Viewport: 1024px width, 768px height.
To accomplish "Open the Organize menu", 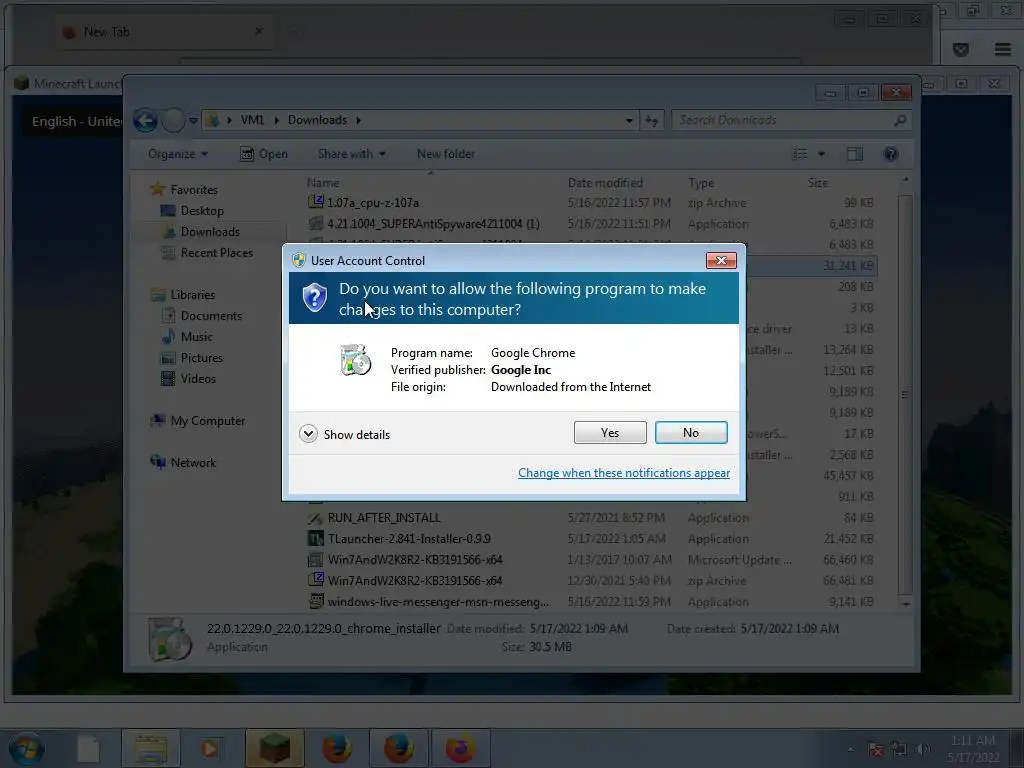I will tap(178, 154).
